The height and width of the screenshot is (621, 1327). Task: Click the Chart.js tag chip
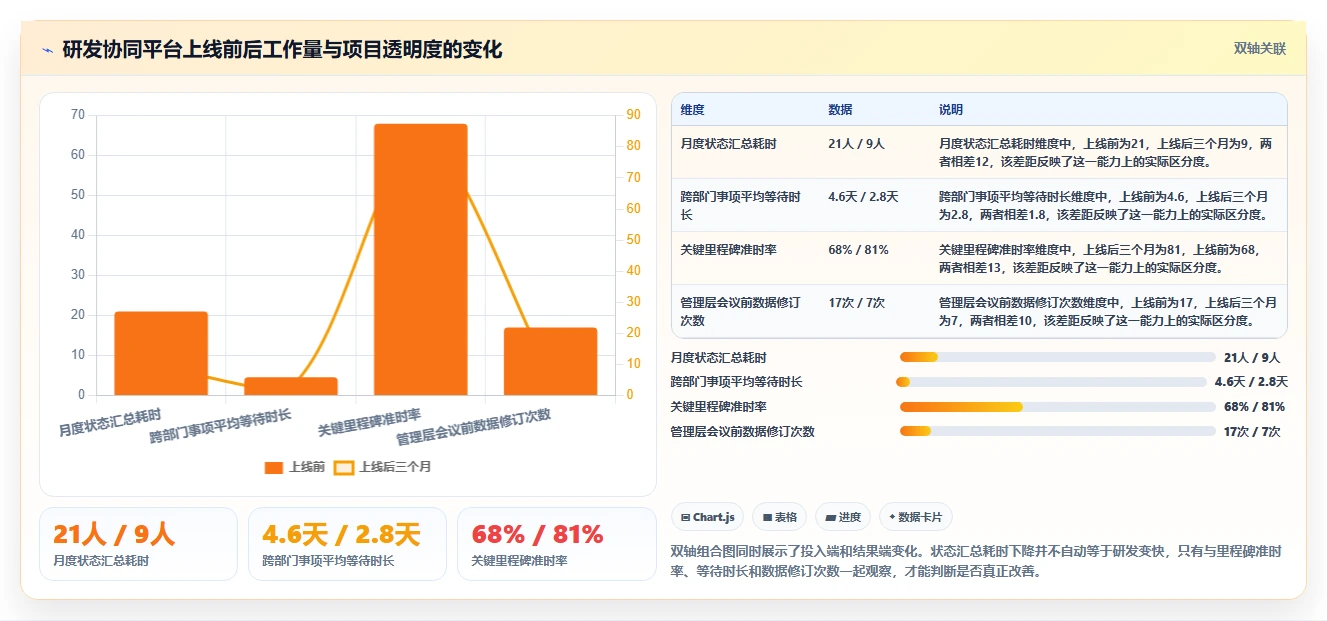707,517
